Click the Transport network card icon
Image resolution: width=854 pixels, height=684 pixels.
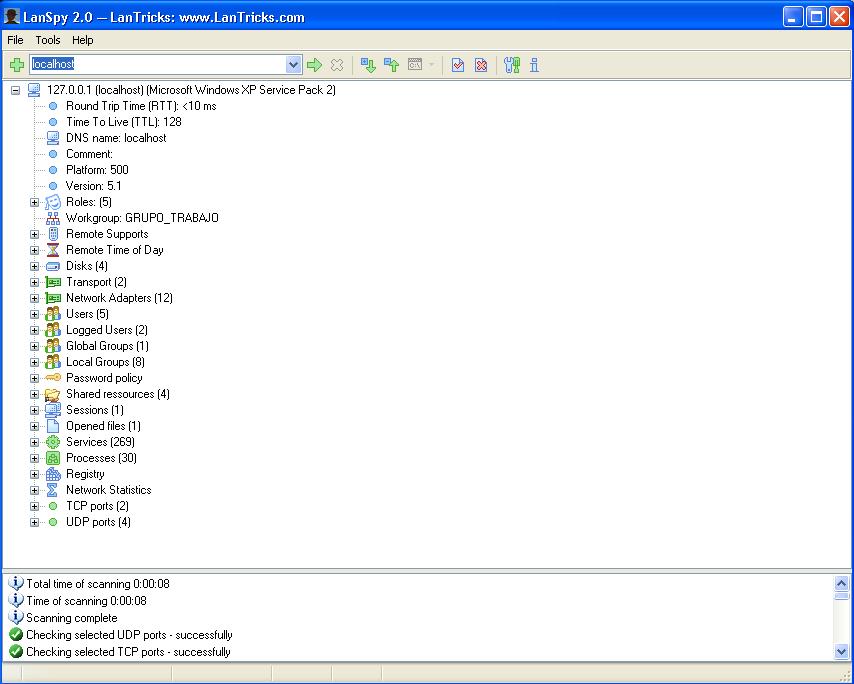pyautogui.click(x=53, y=282)
